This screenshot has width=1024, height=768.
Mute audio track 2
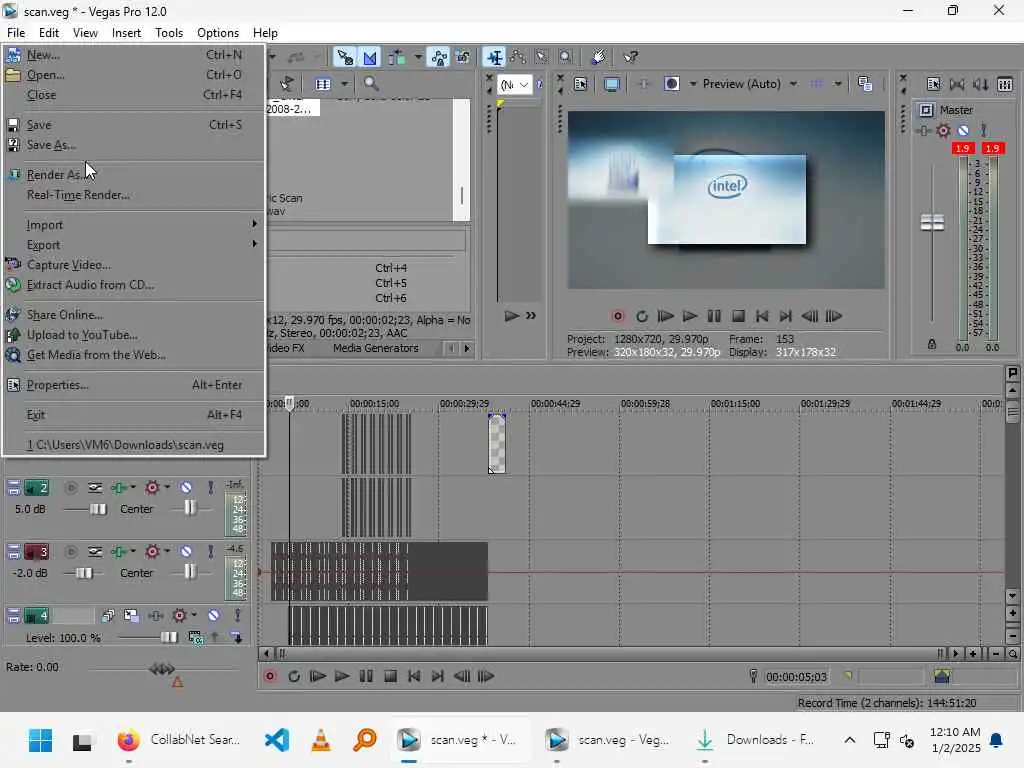pyautogui.click(x=186, y=488)
